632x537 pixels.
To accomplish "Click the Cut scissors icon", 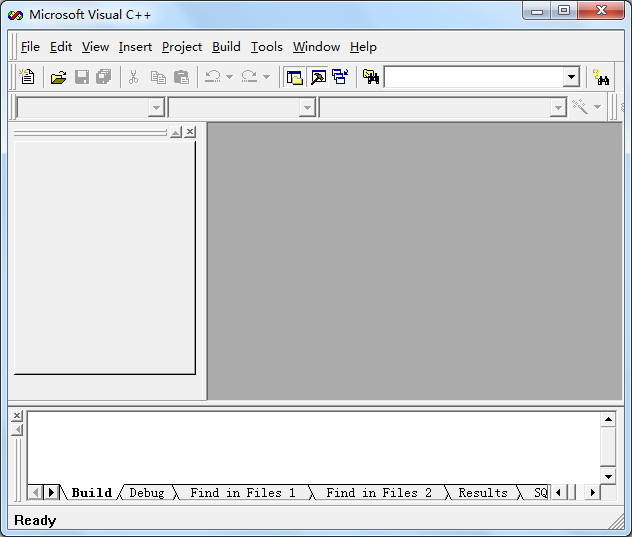I will [x=133, y=77].
